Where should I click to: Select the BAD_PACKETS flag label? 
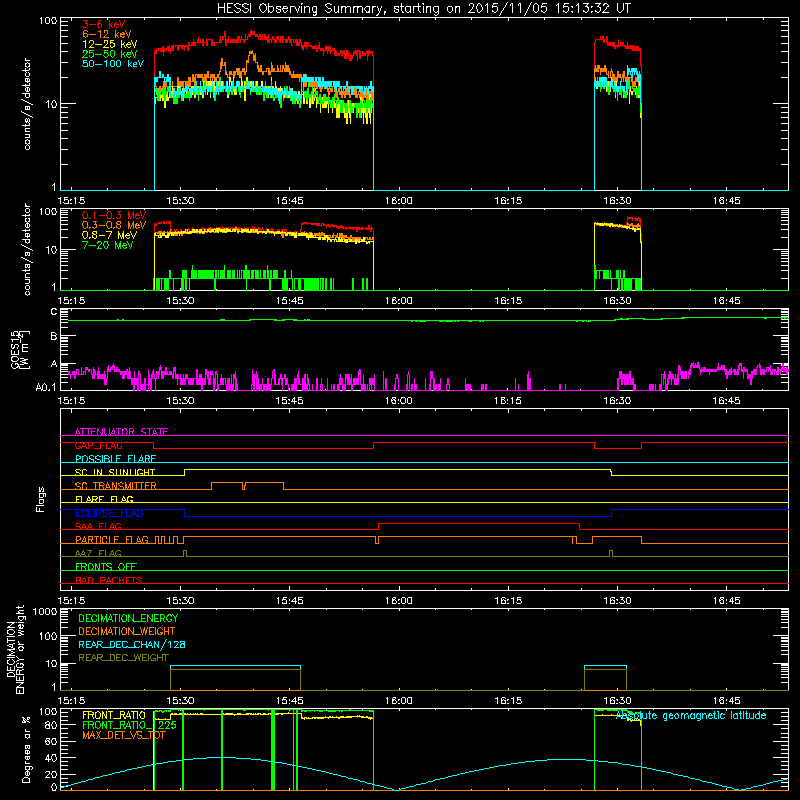109,580
